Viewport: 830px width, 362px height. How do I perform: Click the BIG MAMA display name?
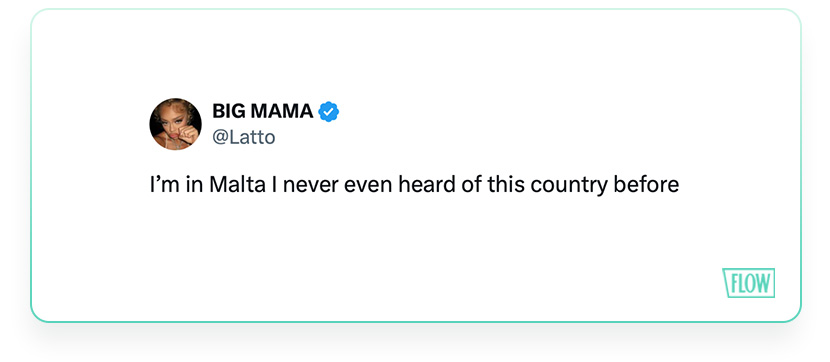tap(263, 111)
